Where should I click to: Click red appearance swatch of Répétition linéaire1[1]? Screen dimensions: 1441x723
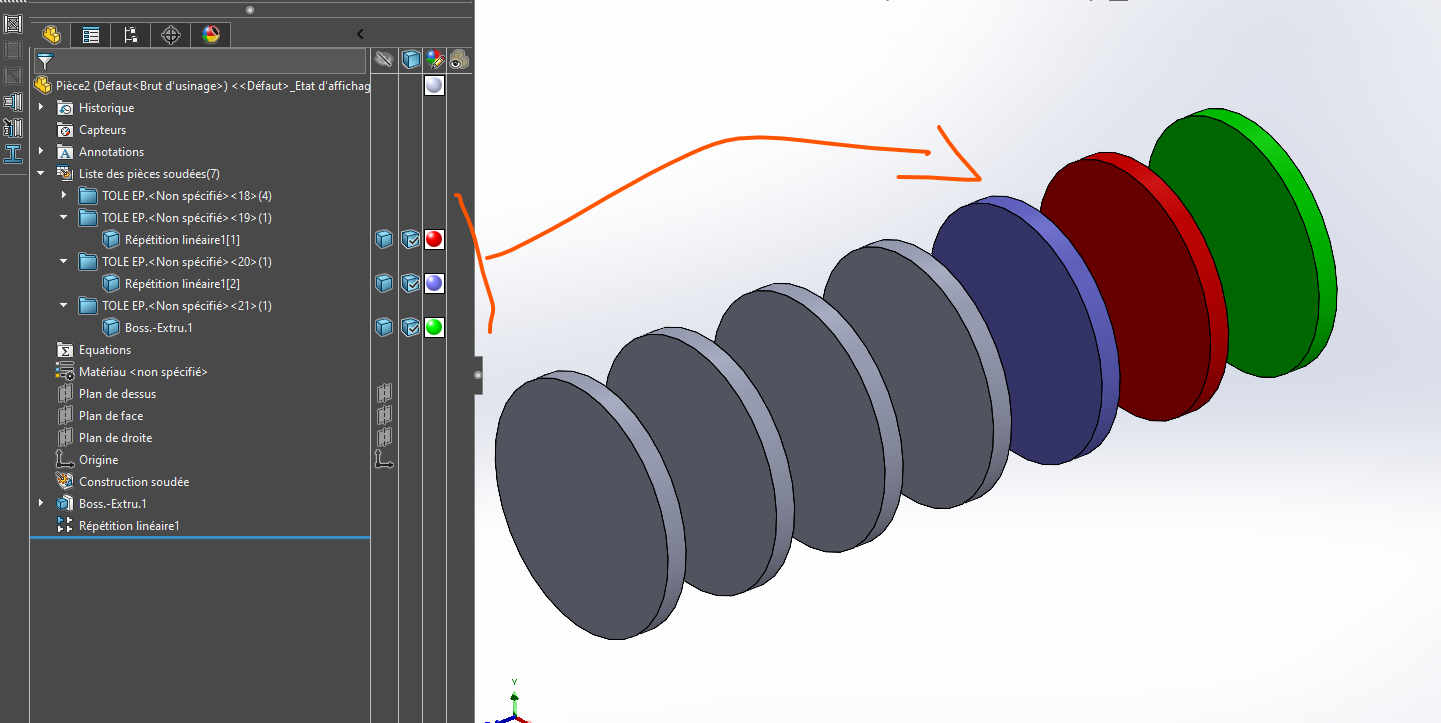click(434, 240)
